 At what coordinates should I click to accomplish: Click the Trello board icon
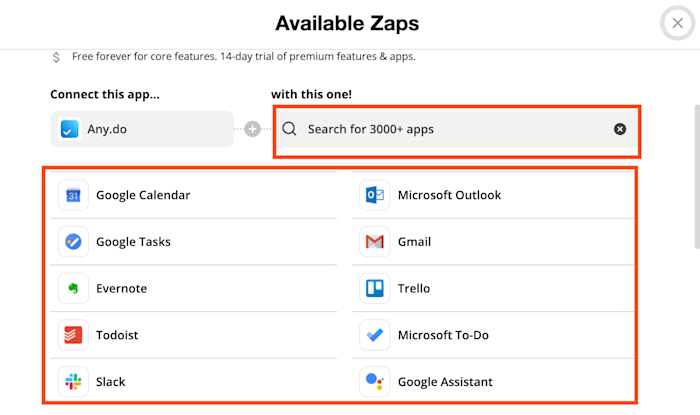[x=375, y=288]
